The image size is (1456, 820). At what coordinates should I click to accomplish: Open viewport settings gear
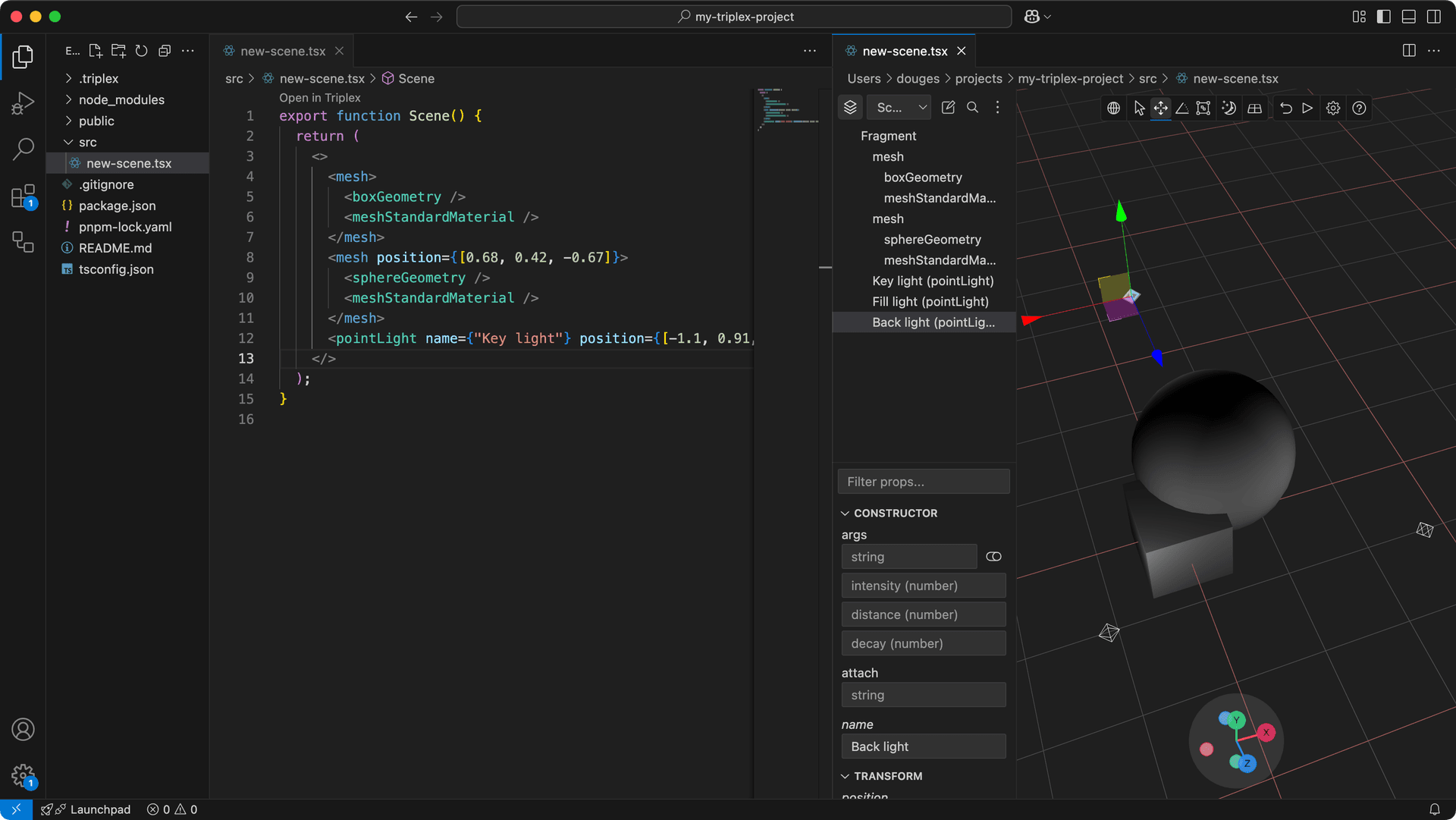pos(1333,108)
